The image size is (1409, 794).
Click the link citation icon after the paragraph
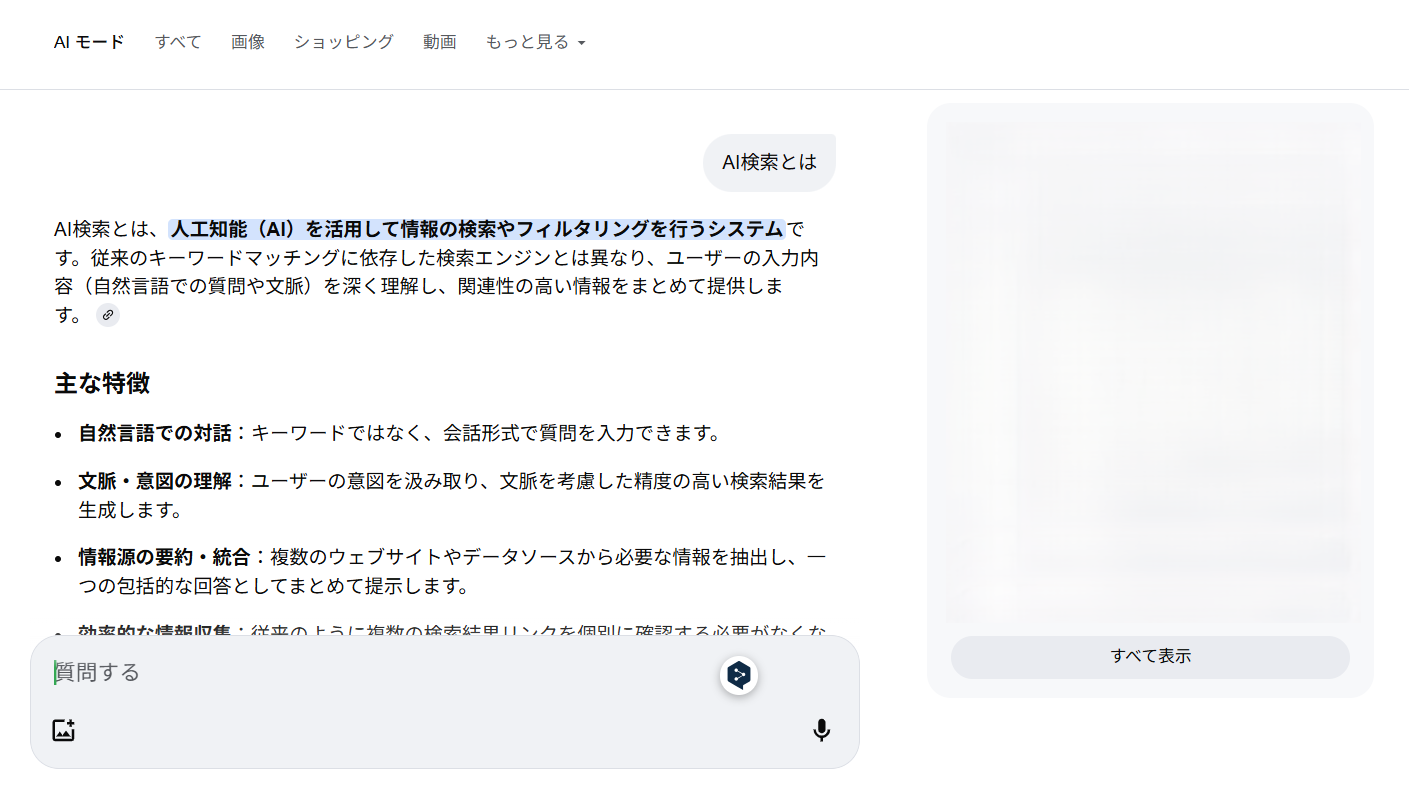pyautogui.click(x=108, y=315)
